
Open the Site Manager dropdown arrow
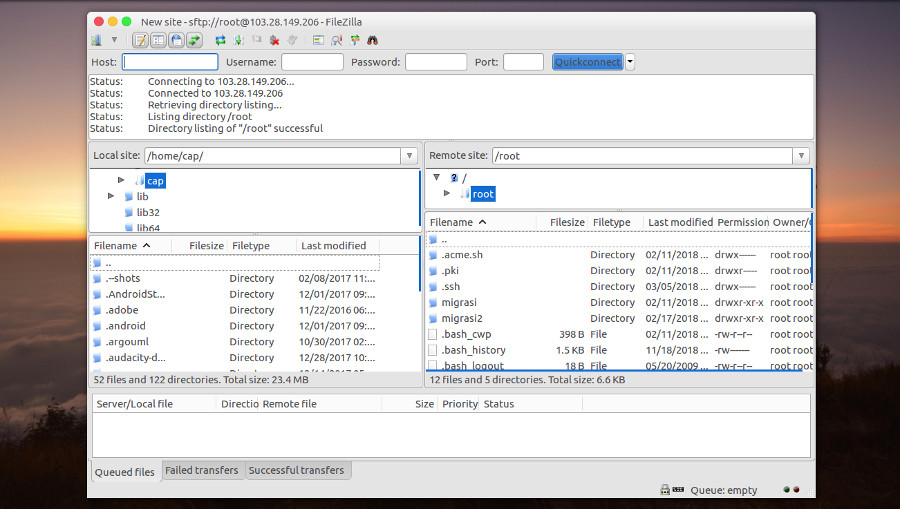pyautogui.click(x=114, y=40)
